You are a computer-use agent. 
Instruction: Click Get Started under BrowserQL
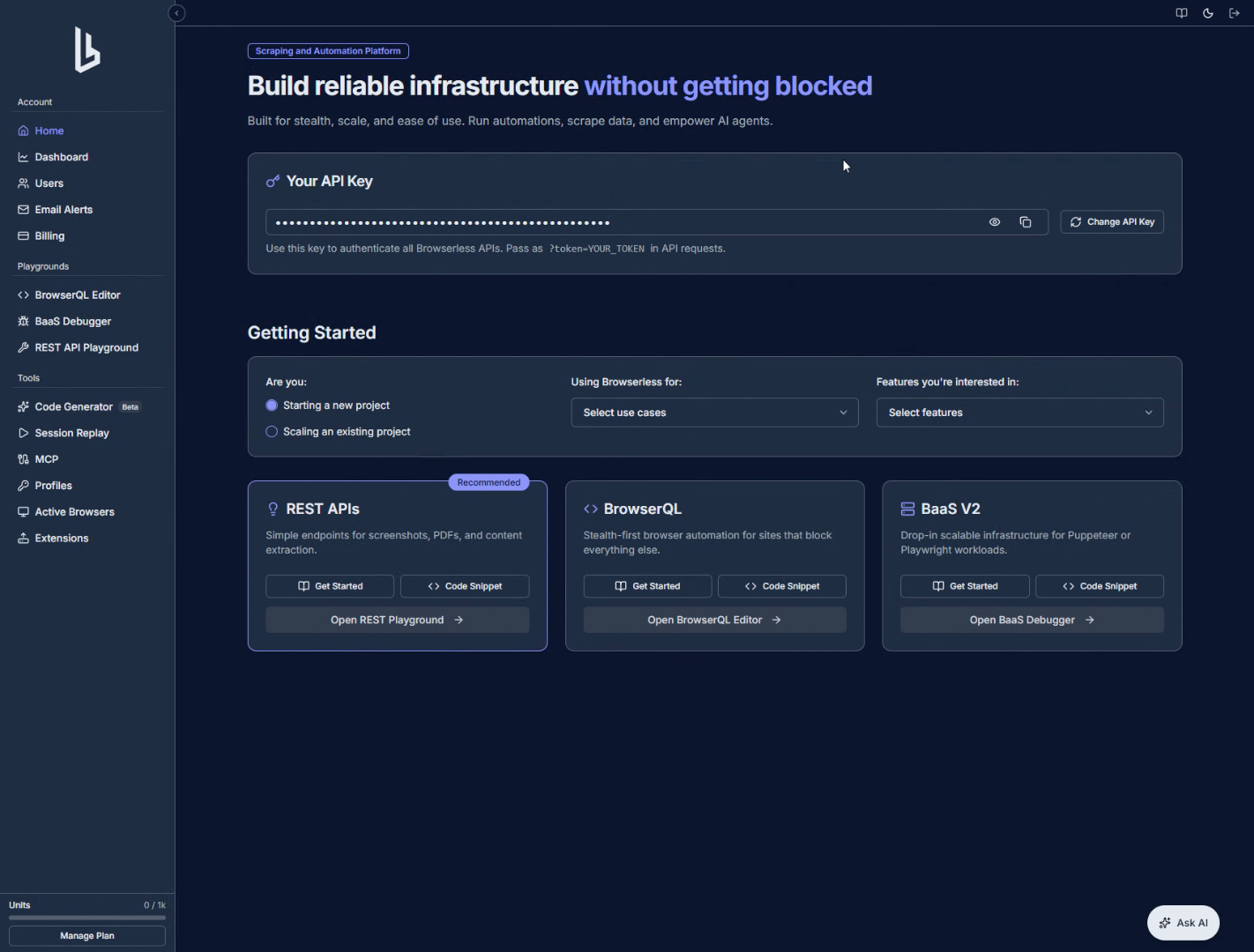point(647,586)
